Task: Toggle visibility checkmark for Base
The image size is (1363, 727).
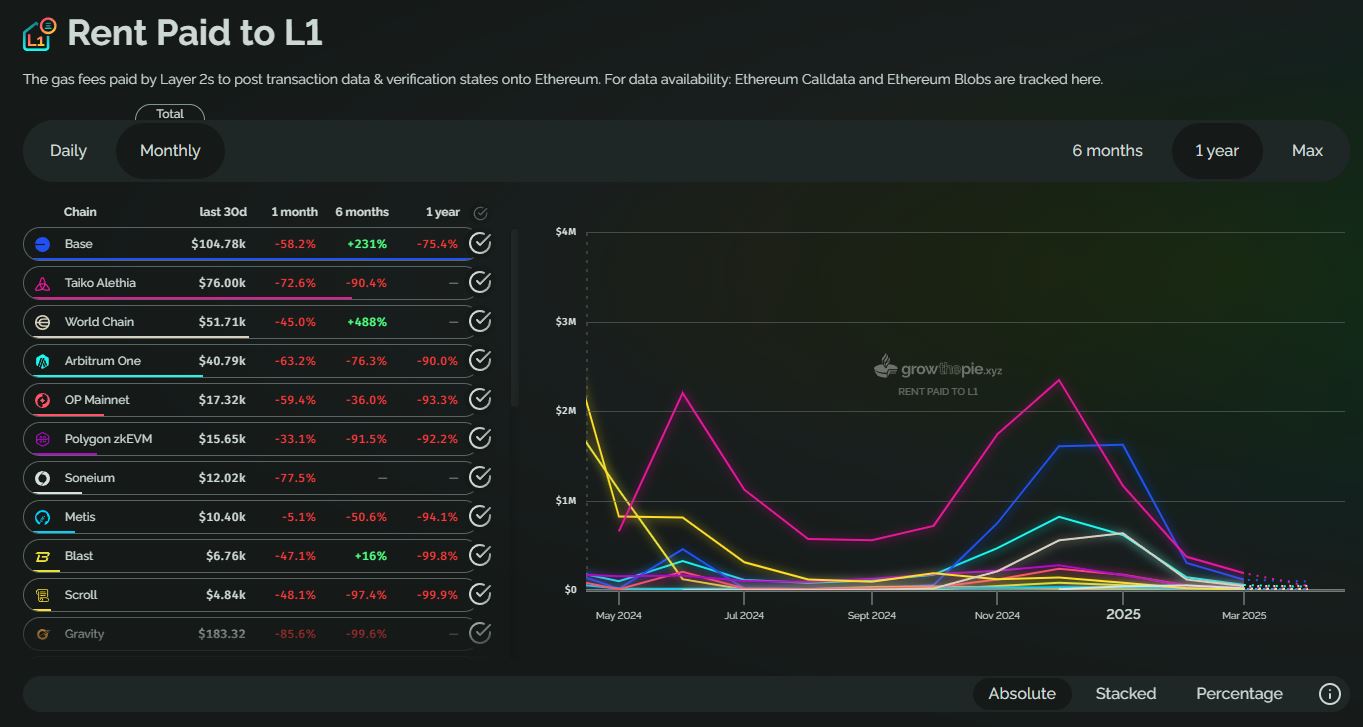Action: (479, 243)
